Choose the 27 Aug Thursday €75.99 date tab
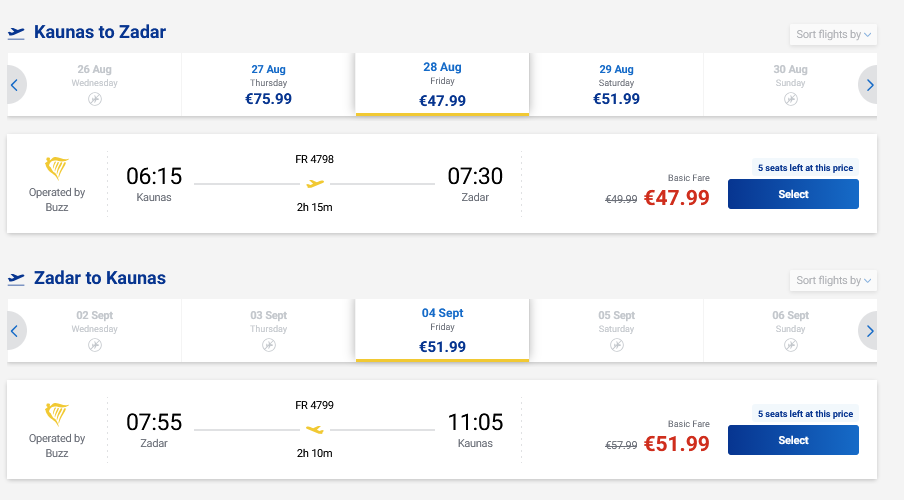This screenshot has height=500, width=904. 268,85
